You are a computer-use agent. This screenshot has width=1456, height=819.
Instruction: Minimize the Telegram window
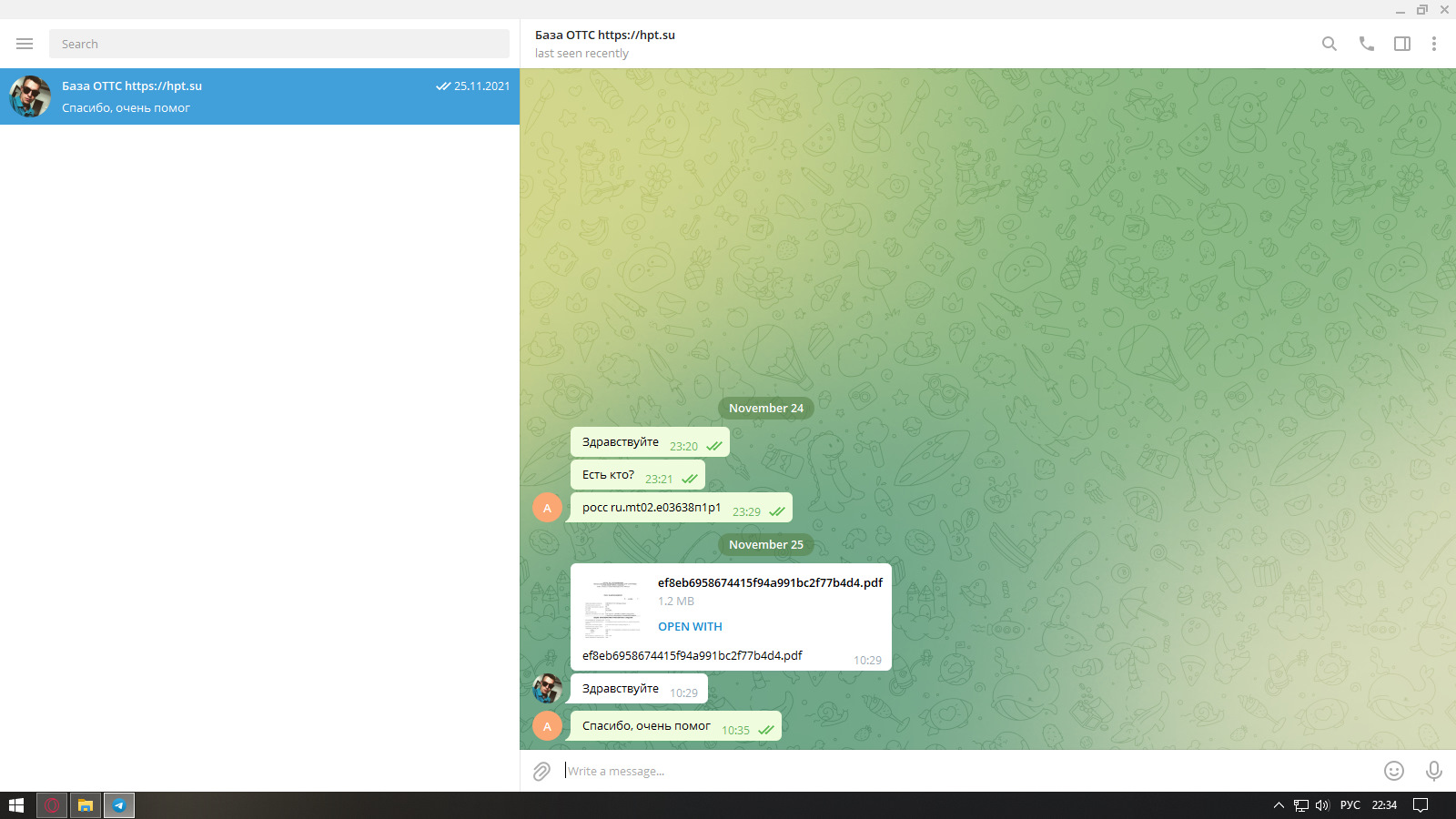coord(1400,10)
